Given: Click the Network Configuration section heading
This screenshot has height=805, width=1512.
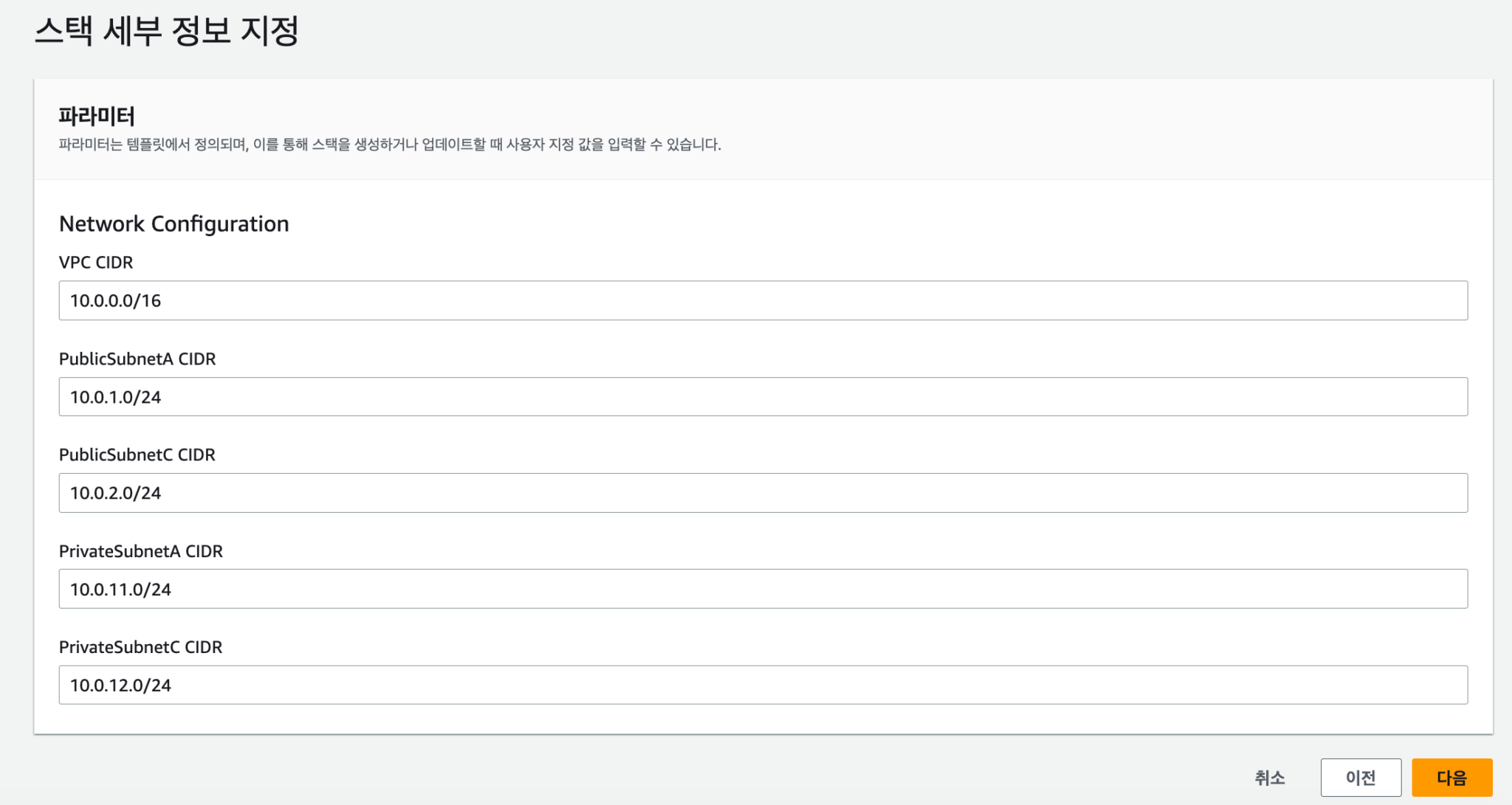Looking at the screenshot, I should pyautogui.click(x=173, y=224).
